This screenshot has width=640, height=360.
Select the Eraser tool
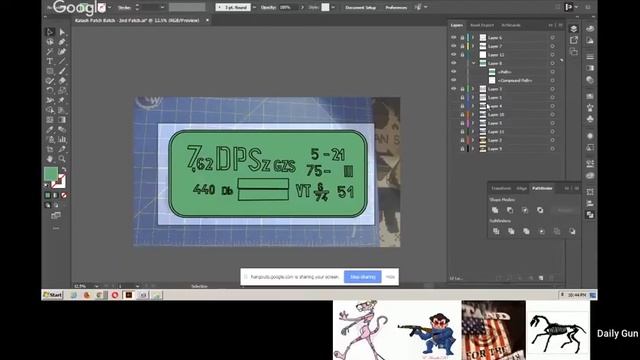click(x=62, y=81)
